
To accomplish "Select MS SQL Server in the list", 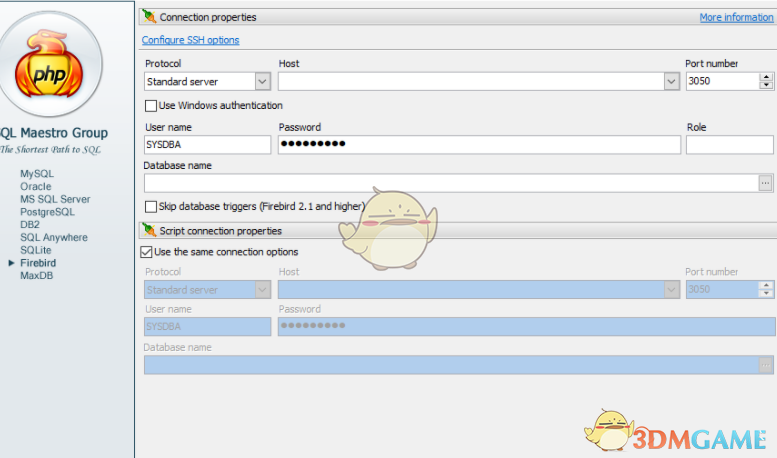I will pos(55,199).
